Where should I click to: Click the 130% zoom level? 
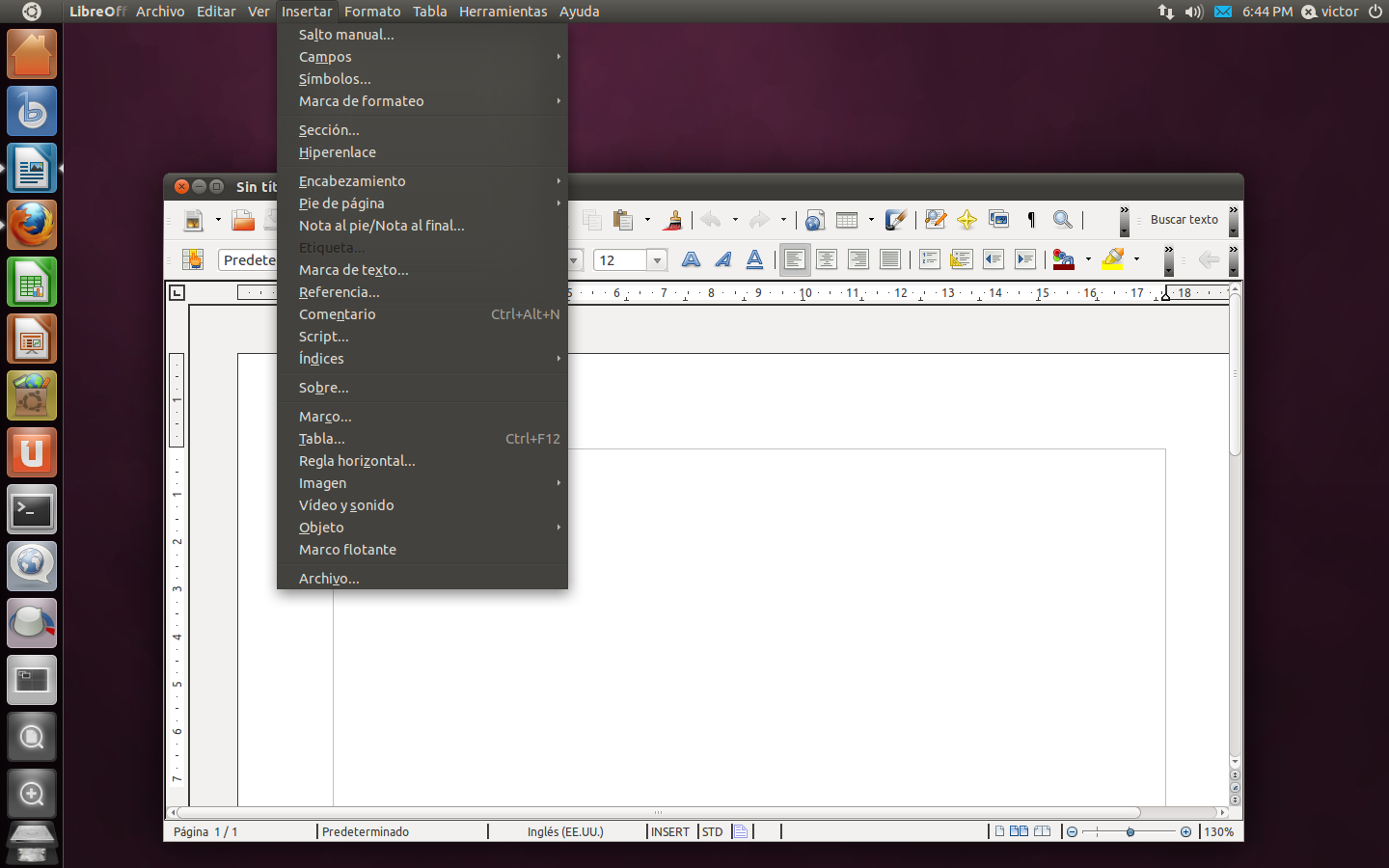(1219, 831)
